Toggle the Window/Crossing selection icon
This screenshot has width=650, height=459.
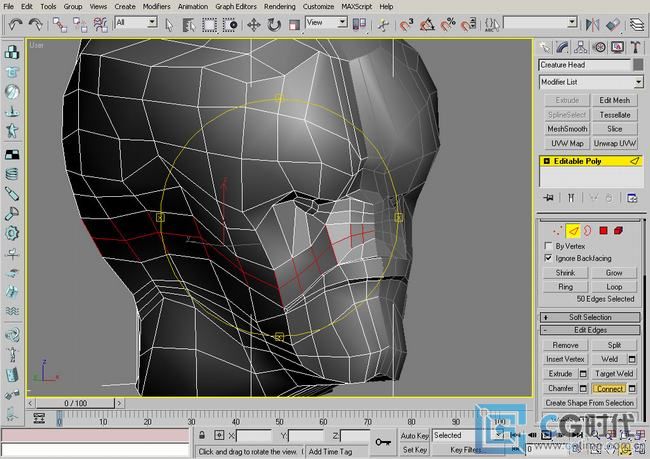pos(230,24)
